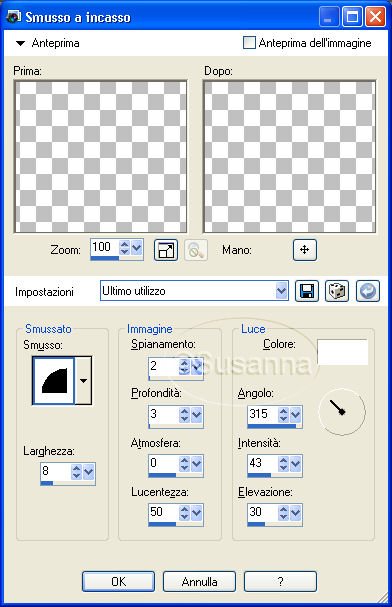Click the Mano pan navigation icon
The width and height of the screenshot is (392, 607).
[305, 250]
